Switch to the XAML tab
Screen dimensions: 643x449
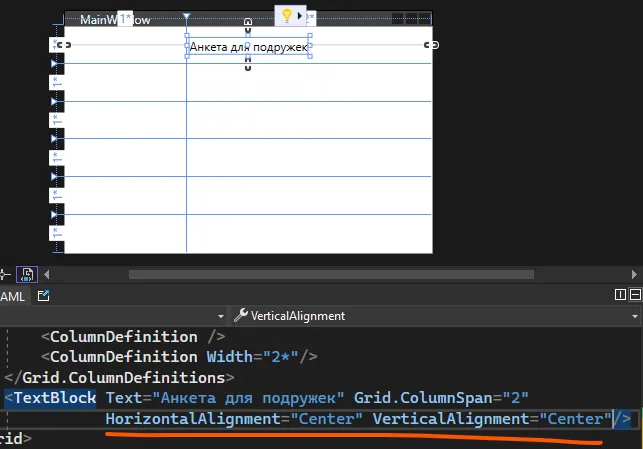tap(12, 296)
